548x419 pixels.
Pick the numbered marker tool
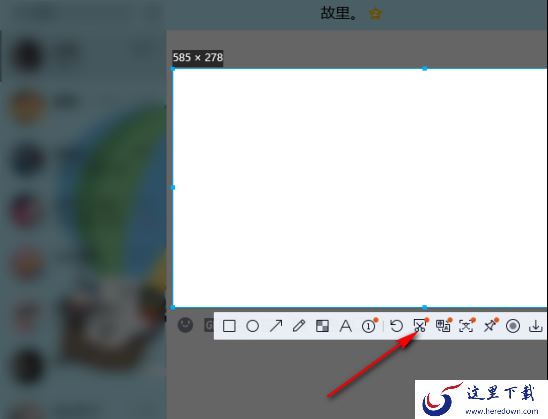(369, 326)
